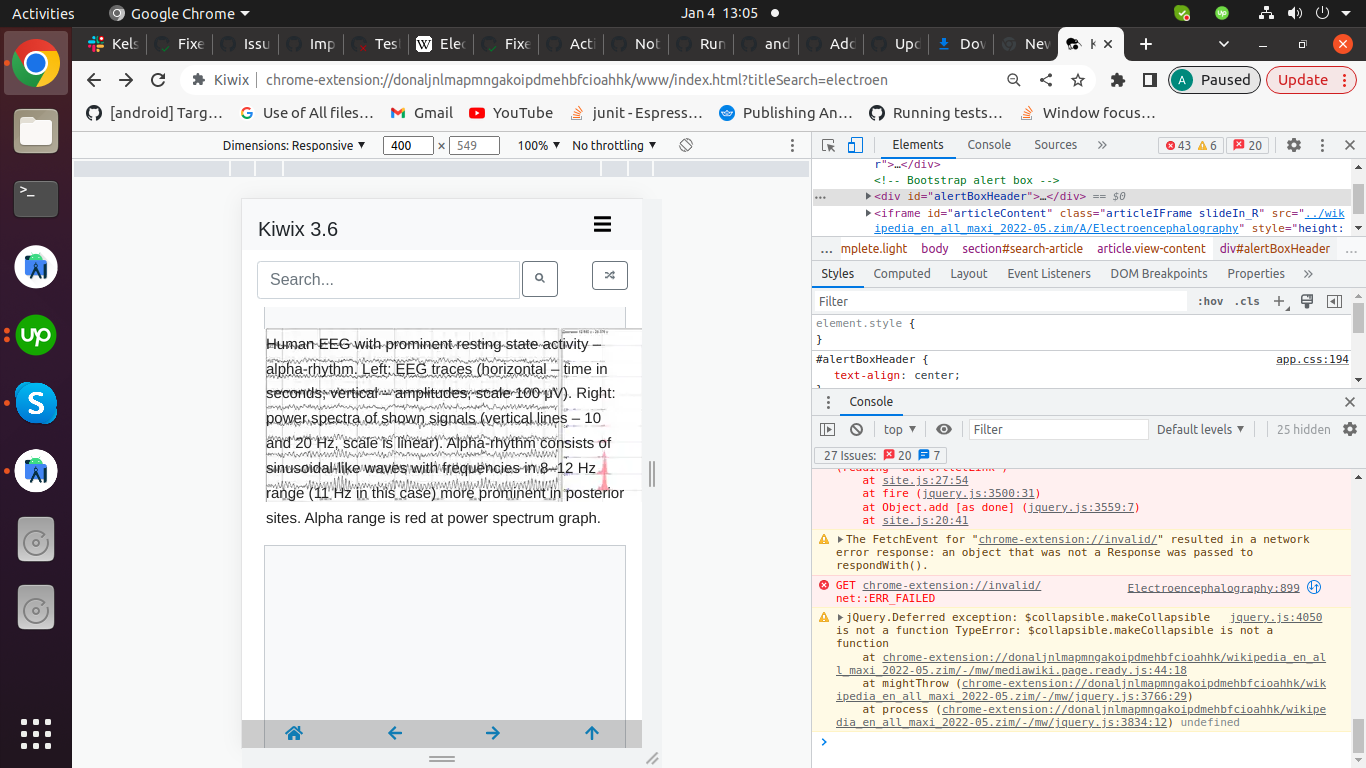The image size is (1366, 768).
Task: Disable network throttling via No throttling selector
Action: click(x=609, y=145)
